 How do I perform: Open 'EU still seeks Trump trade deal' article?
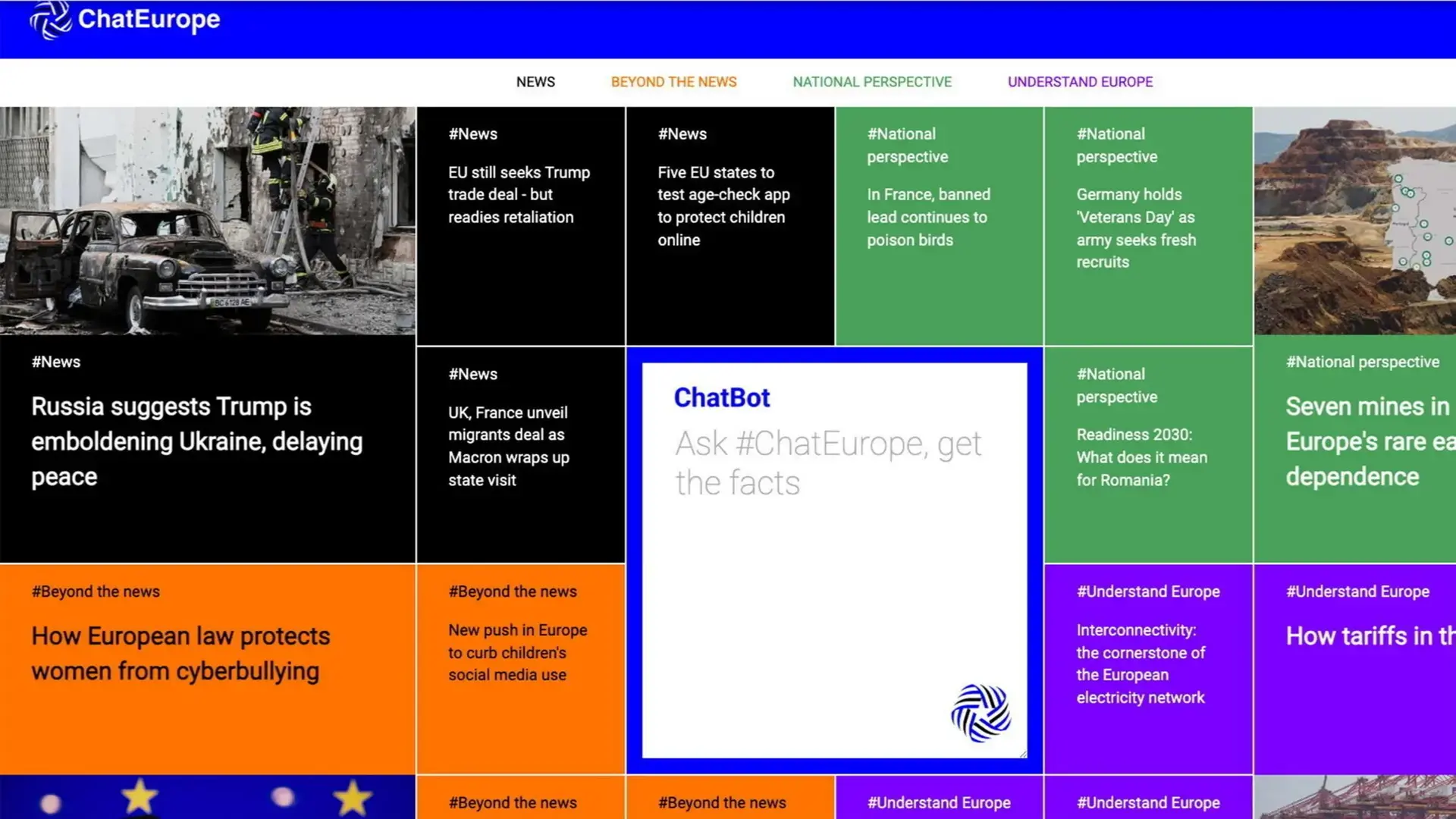click(519, 195)
